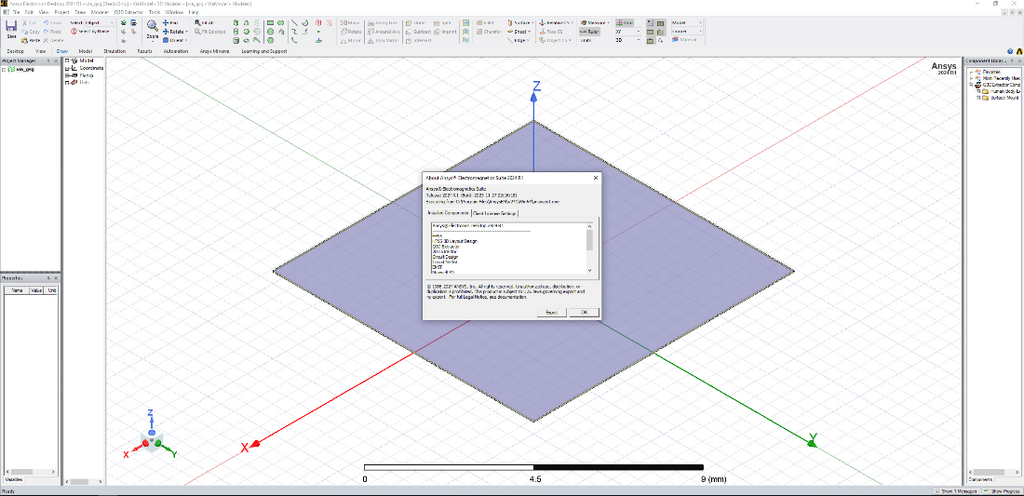This screenshot has width=1024, height=496.
Task: Click the Undo arrow icon
Action: click(x=46, y=22)
